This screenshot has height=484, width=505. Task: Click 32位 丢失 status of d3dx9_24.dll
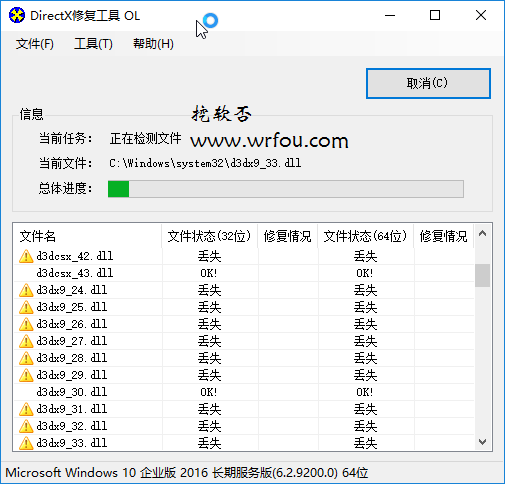tap(209, 290)
